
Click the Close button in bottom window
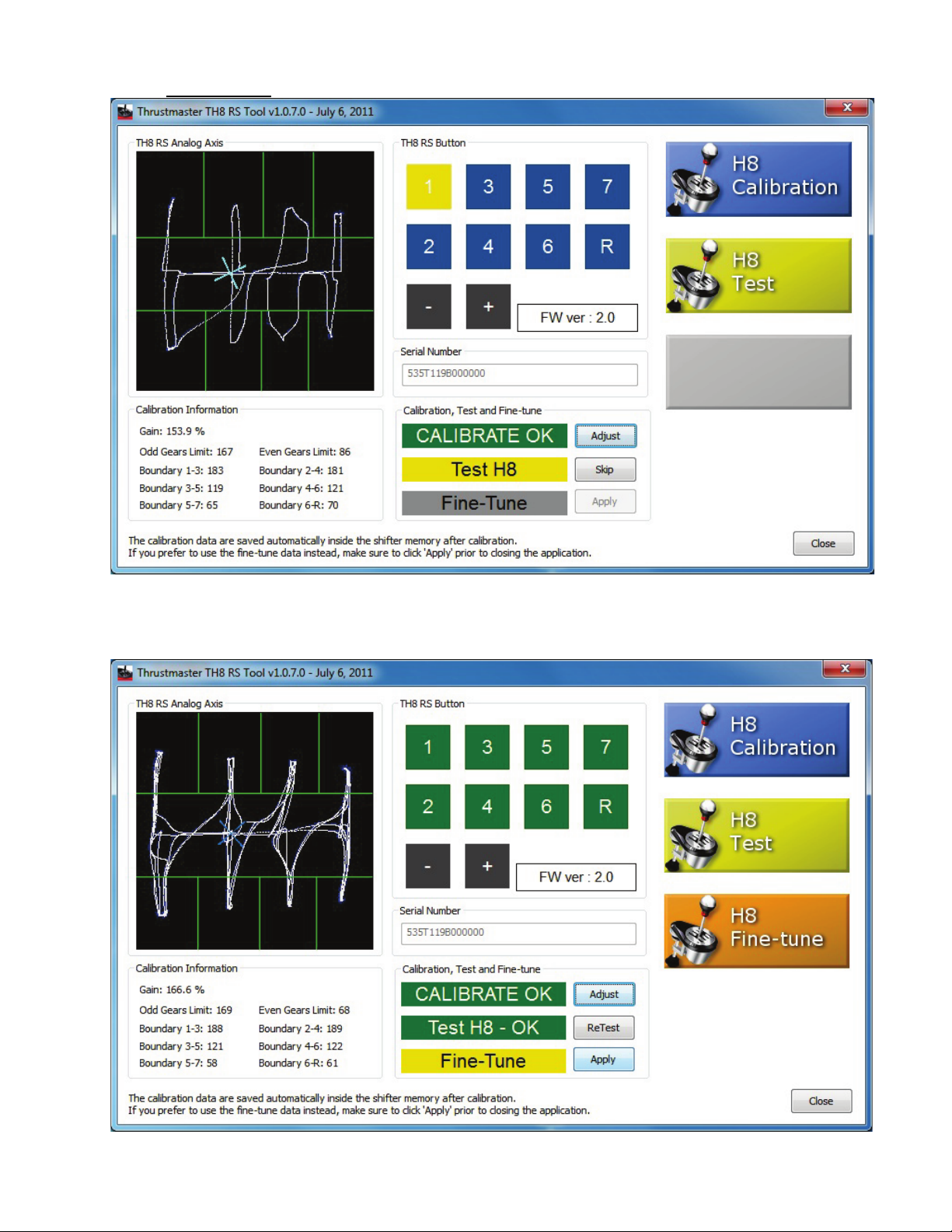[x=821, y=1101]
